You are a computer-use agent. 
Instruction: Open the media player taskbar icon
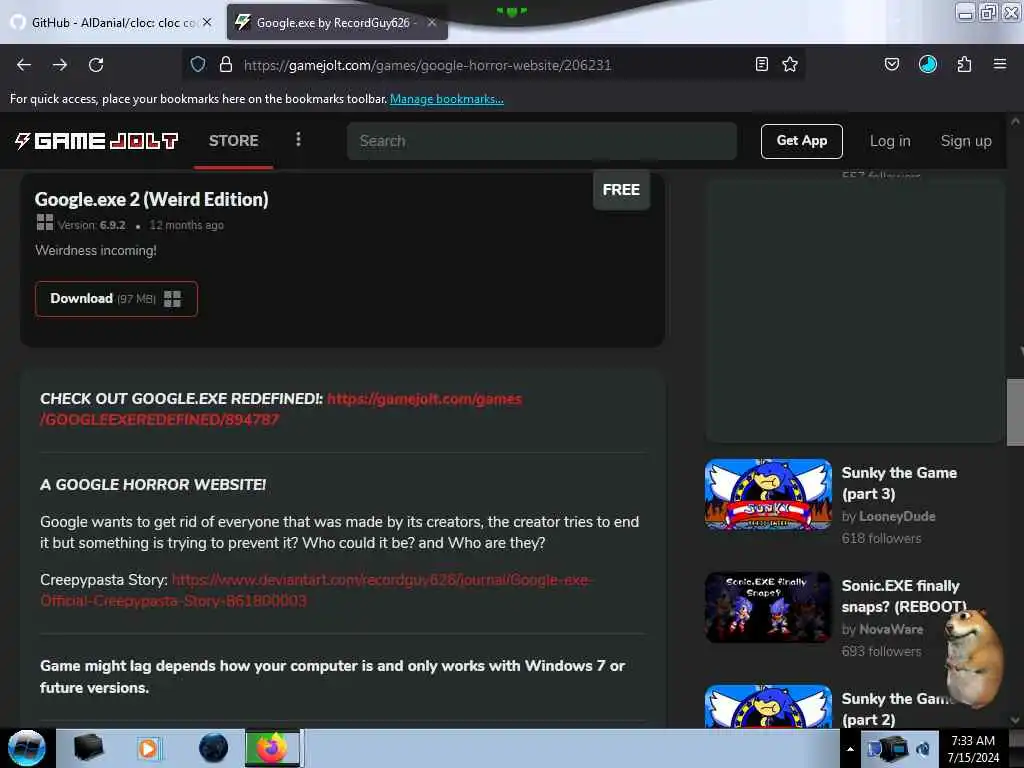[149, 748]
